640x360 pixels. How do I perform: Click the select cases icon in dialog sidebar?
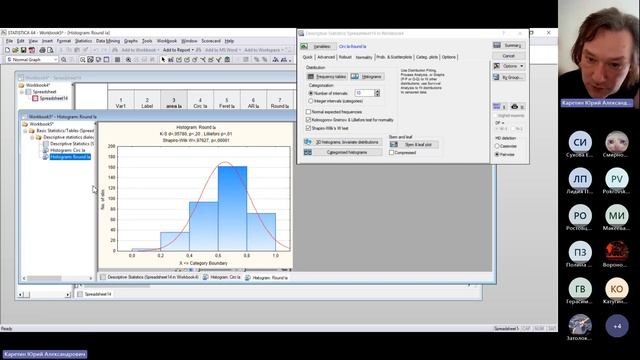point(497,106)
